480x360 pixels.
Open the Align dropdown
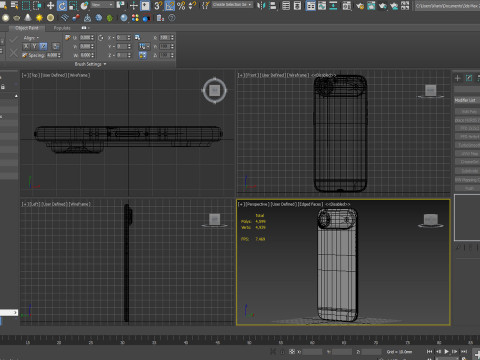[x=31, y=38]
